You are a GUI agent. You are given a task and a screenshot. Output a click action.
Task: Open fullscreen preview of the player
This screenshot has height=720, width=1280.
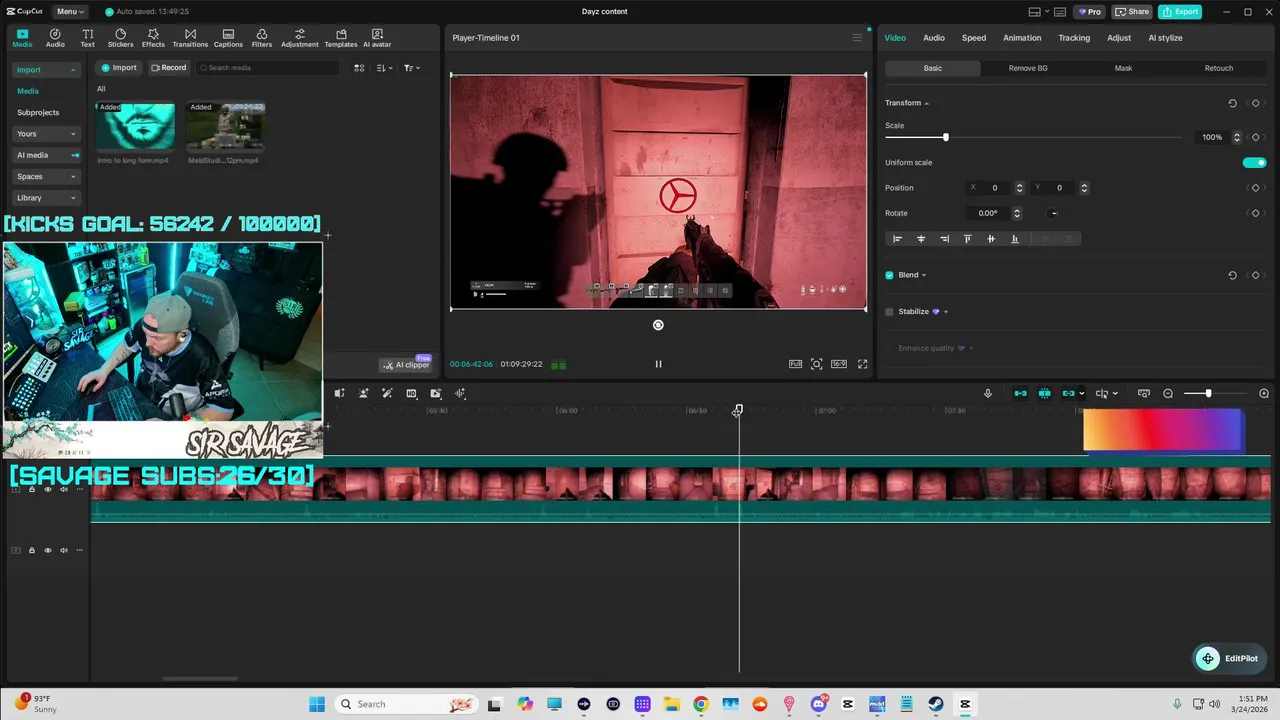(863, 364)
